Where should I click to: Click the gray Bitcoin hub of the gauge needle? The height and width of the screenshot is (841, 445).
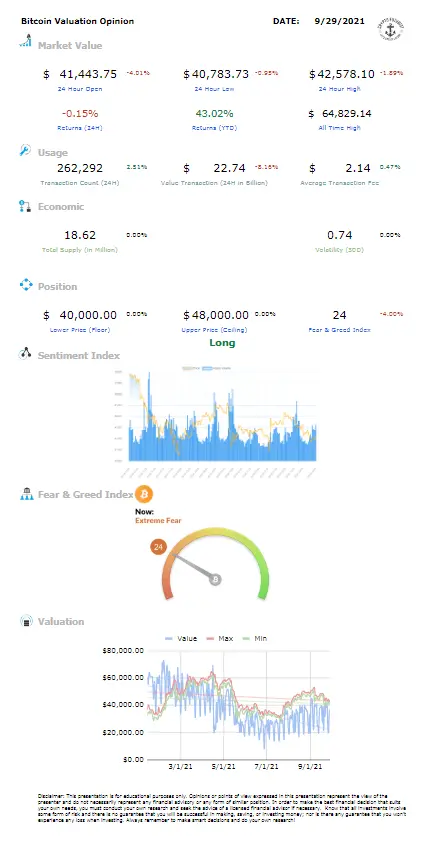(x=216, y=579)
